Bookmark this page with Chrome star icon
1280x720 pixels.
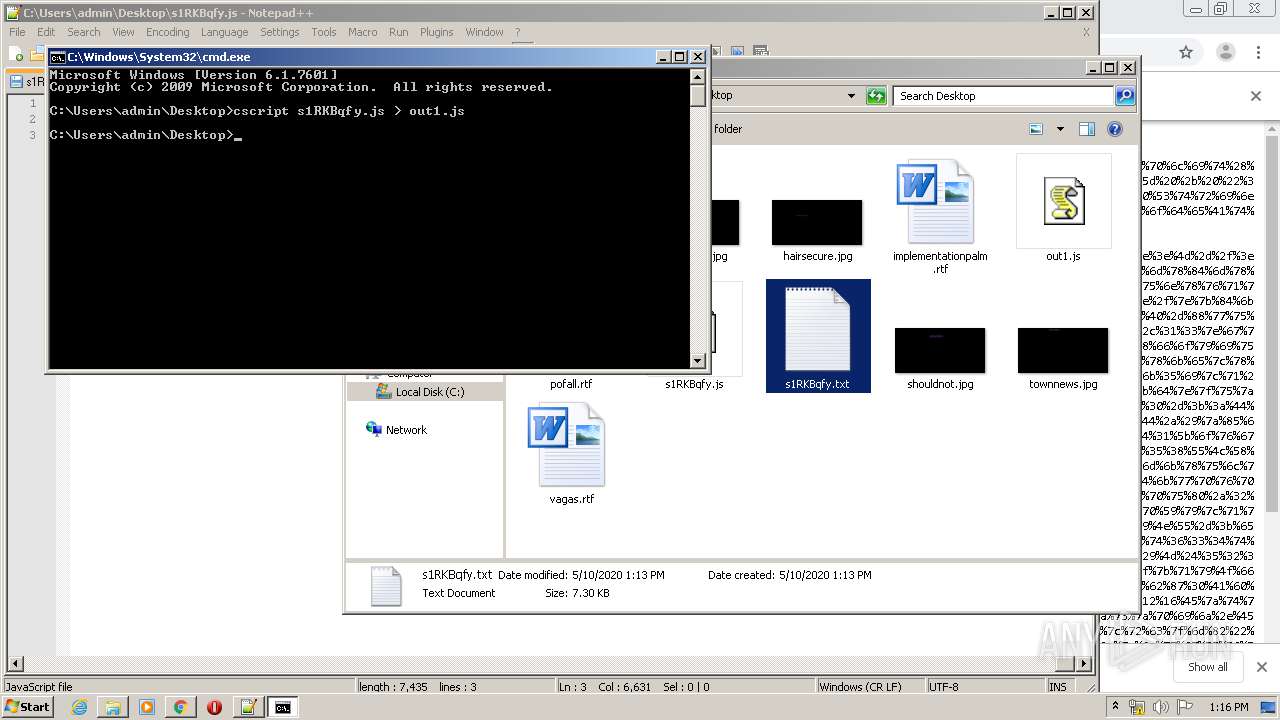(1186, 52)
